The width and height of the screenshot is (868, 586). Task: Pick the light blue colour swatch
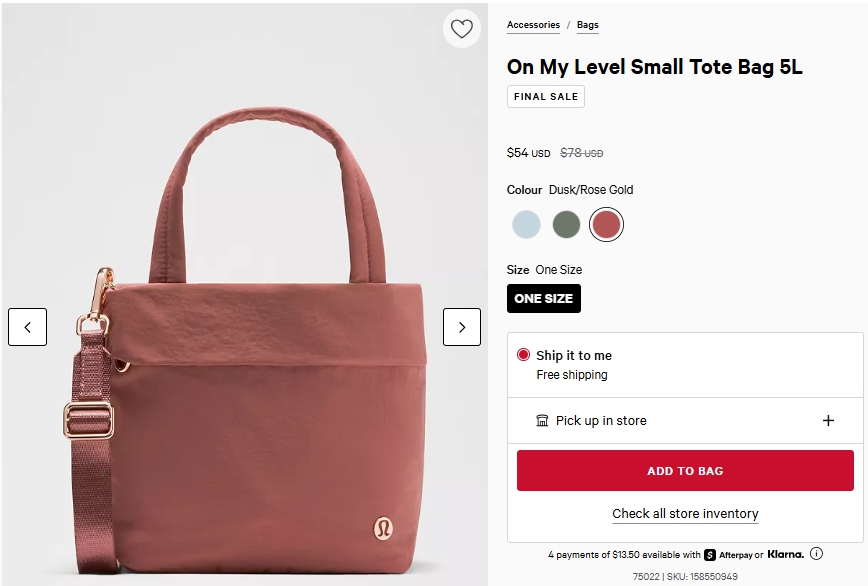click(x=526, y=224)
